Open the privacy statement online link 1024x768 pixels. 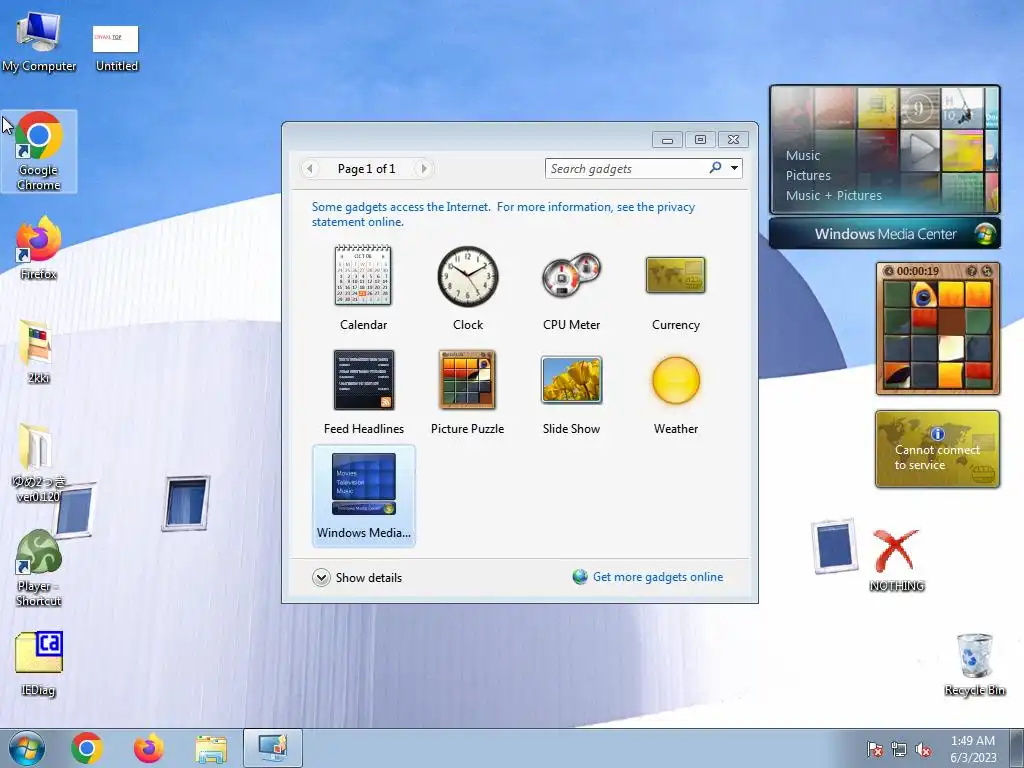pyautogui.click(x=503, y=214)
